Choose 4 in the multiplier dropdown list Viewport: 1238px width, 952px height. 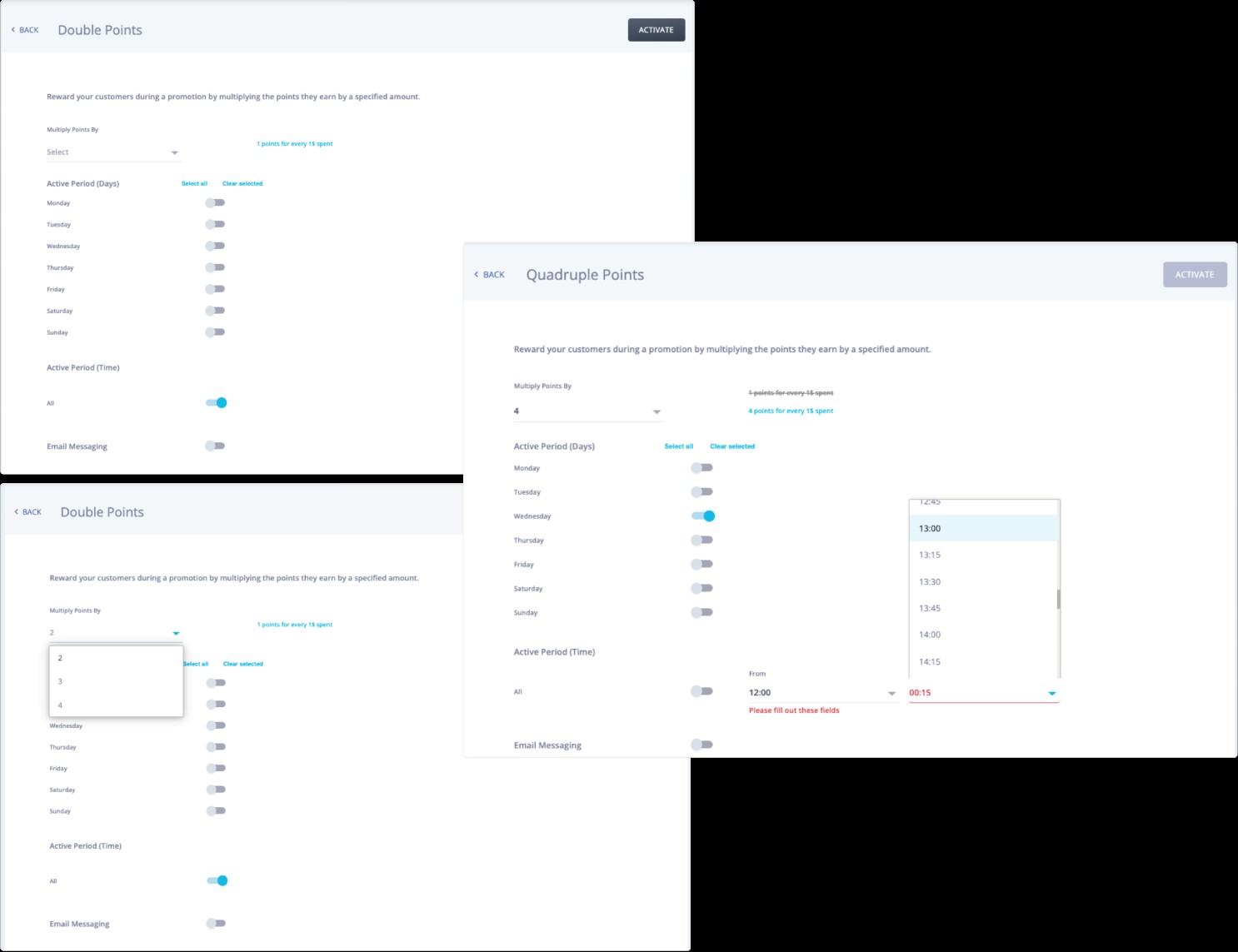pos(116,705)
